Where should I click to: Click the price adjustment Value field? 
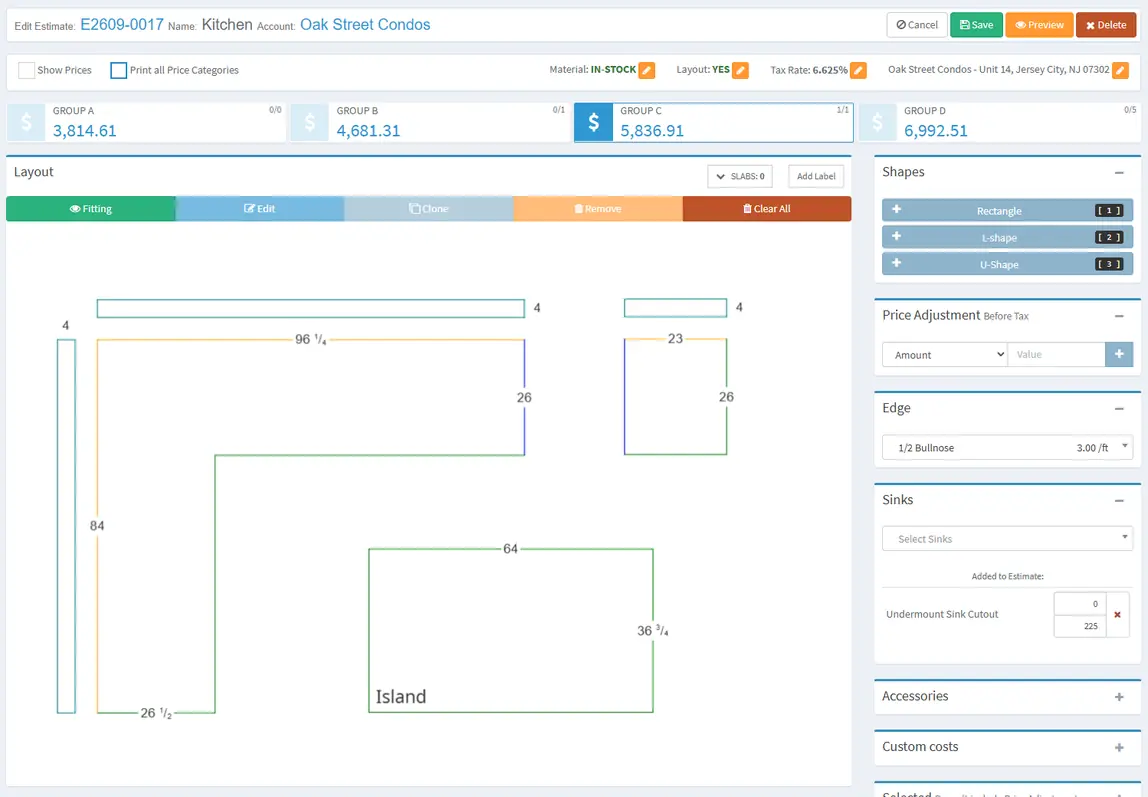1056,354
